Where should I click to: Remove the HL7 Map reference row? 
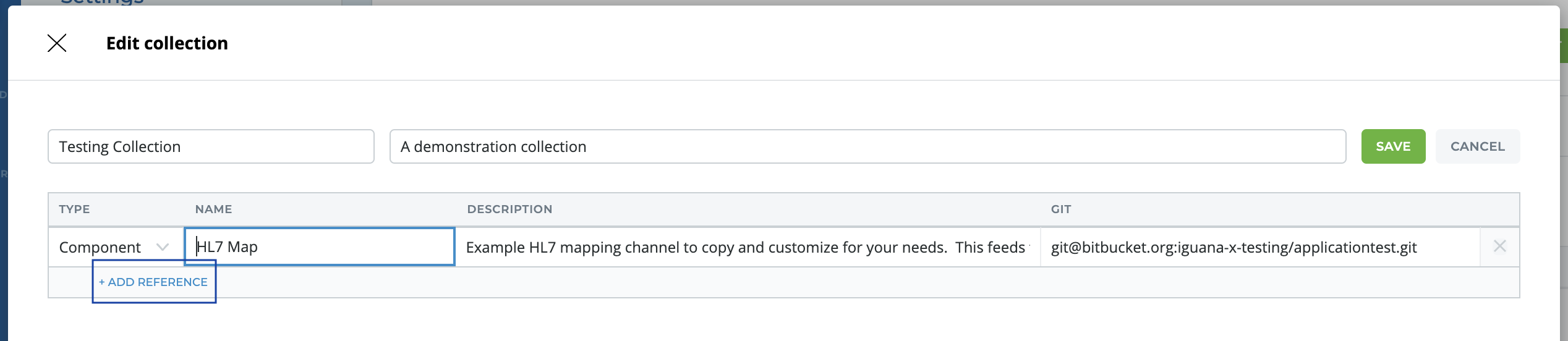point(1499,246)
